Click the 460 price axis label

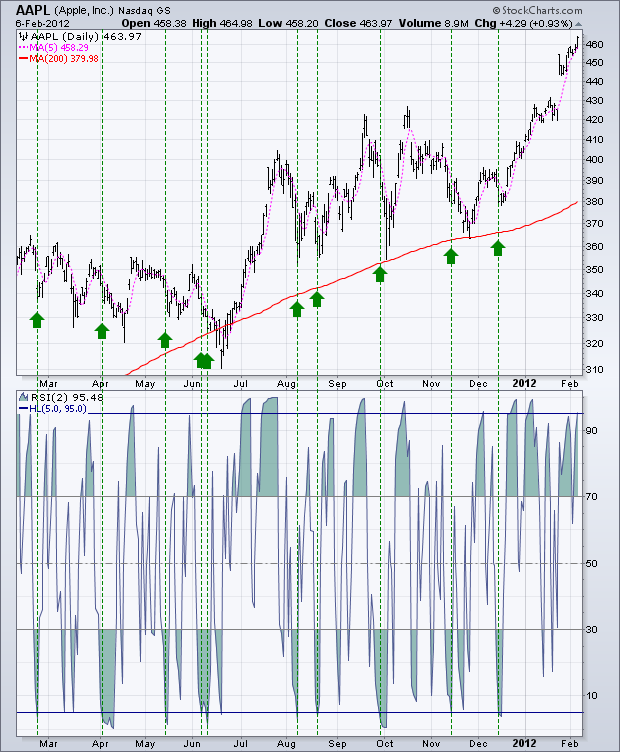click(595, 45)
